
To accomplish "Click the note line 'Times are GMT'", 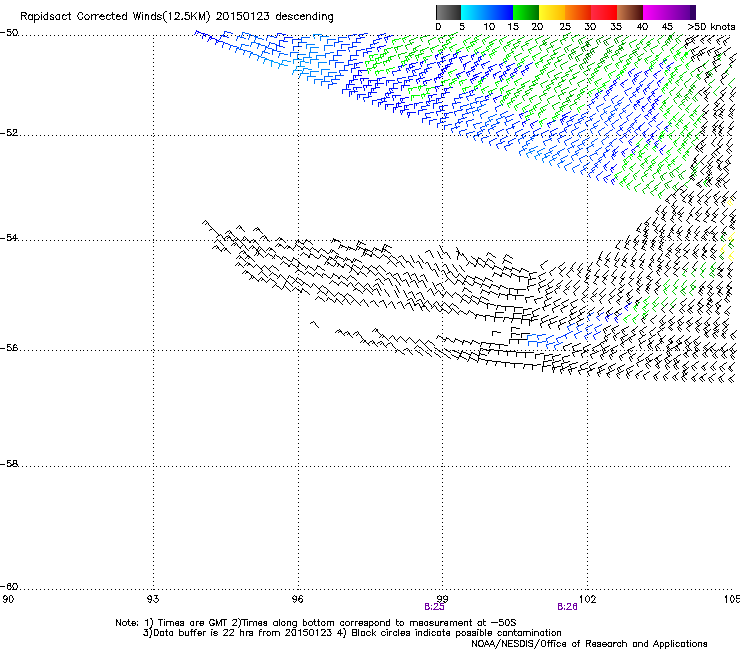I will coord(193,623).
